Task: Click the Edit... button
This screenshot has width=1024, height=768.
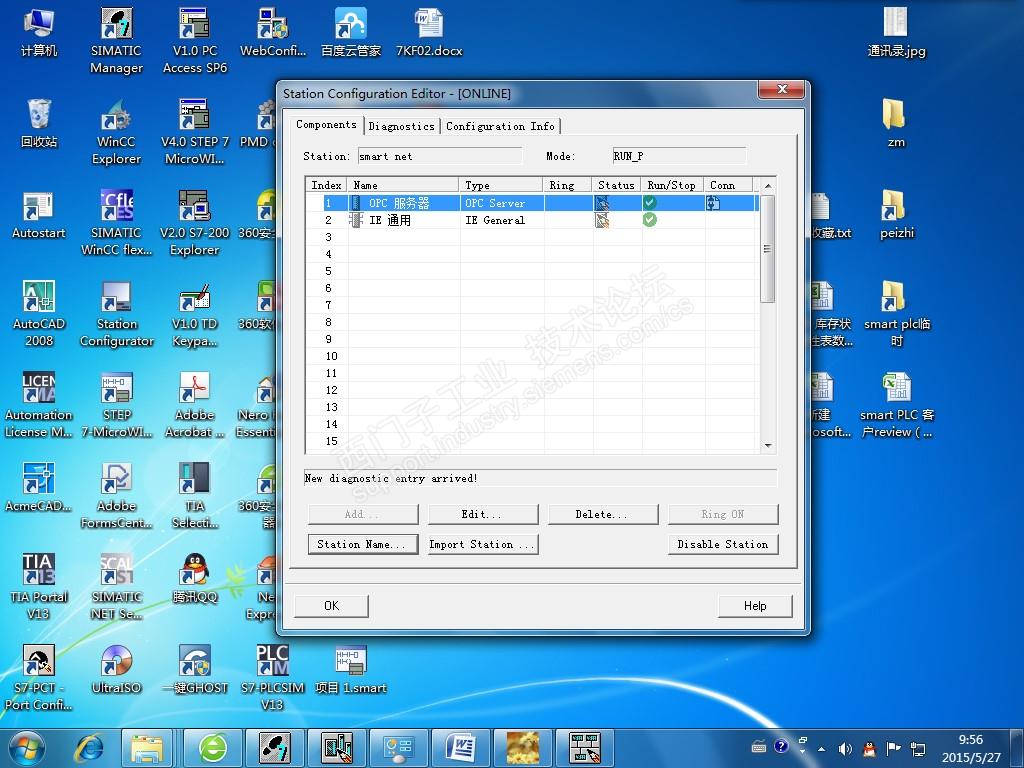Action: [x=482, y=514]
